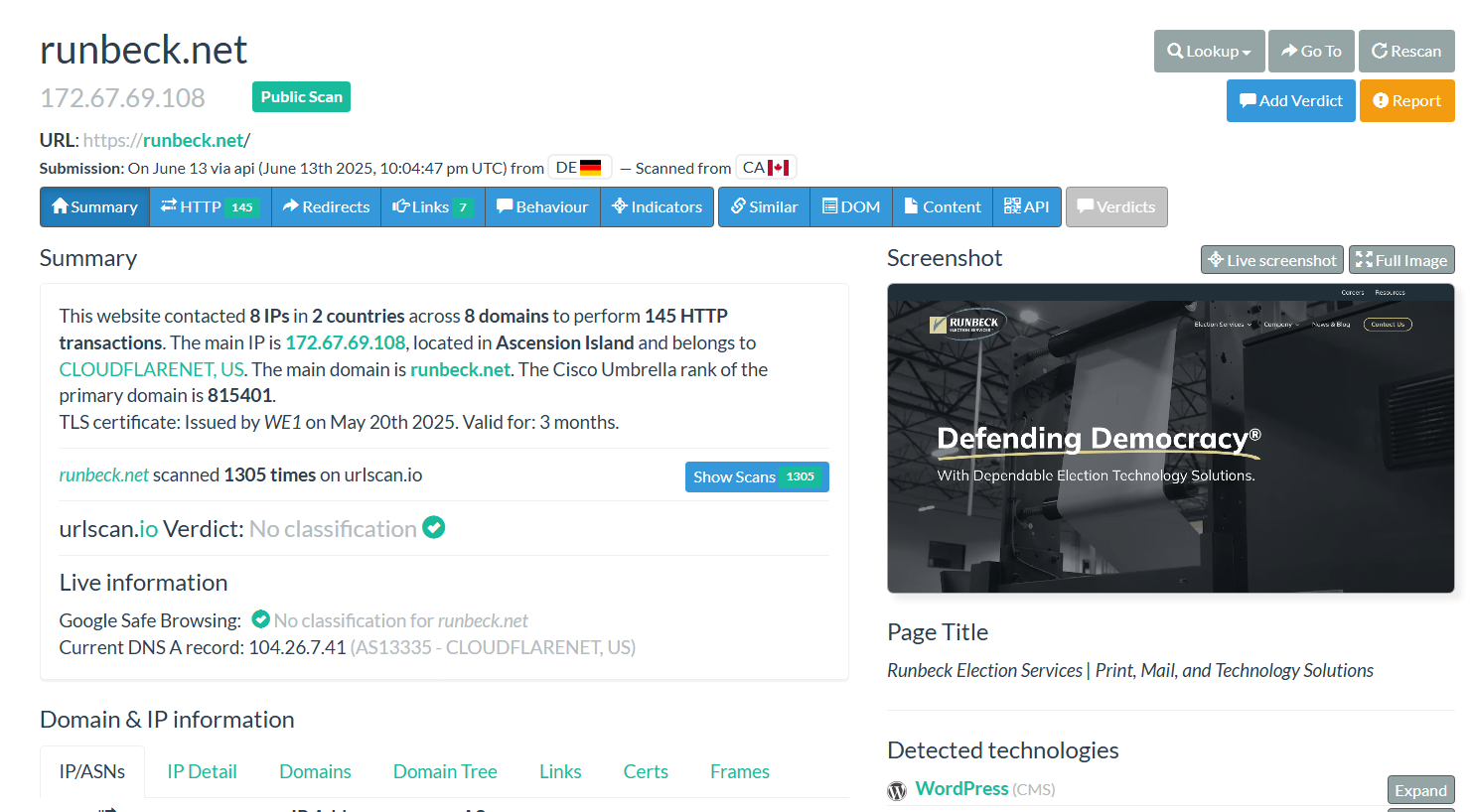Image resolution: width=1472 pixels, height=812 pixels.
Task: View the Content tab
Action: coord(942,206)
